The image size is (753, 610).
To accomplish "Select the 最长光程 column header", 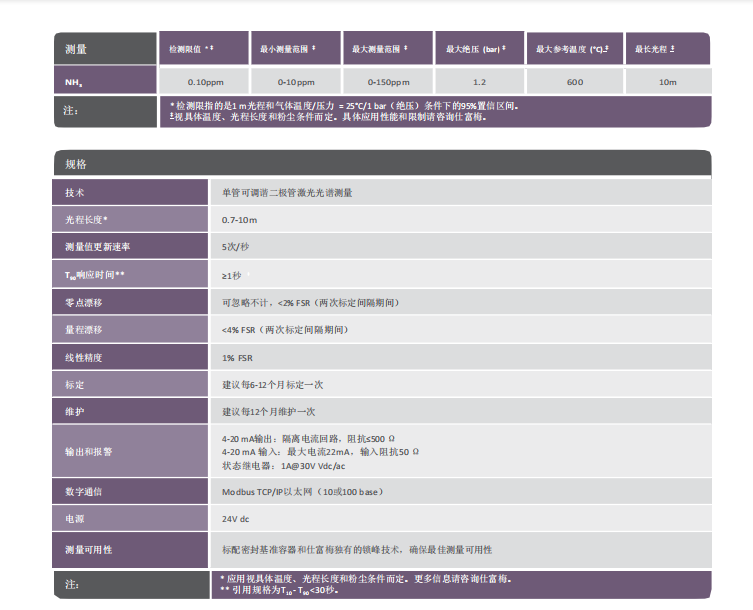I will [x=667, y=48].
